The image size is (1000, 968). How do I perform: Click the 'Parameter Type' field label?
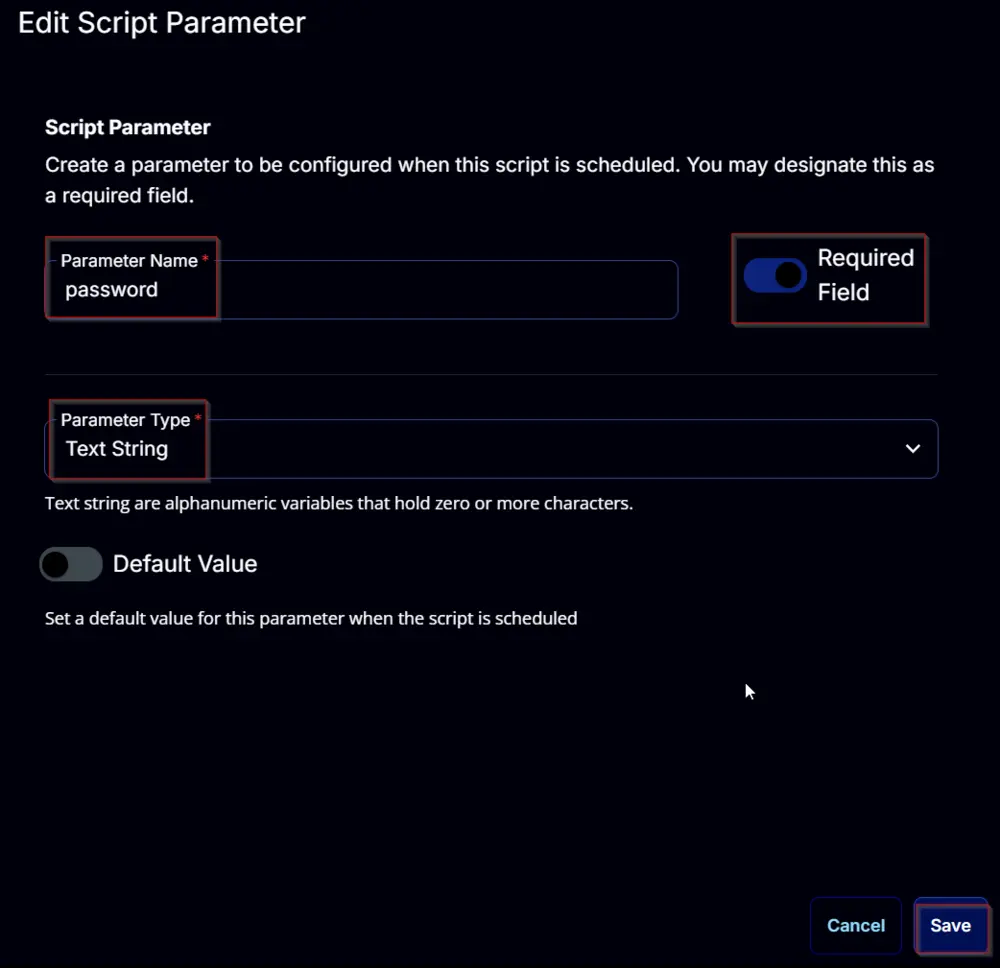125,420
